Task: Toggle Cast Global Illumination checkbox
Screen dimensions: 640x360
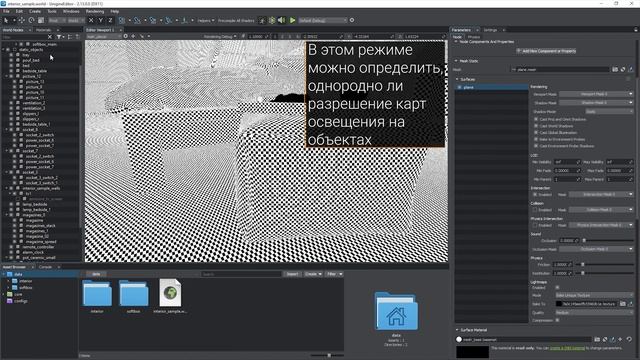Action: [x=536, y=132]
